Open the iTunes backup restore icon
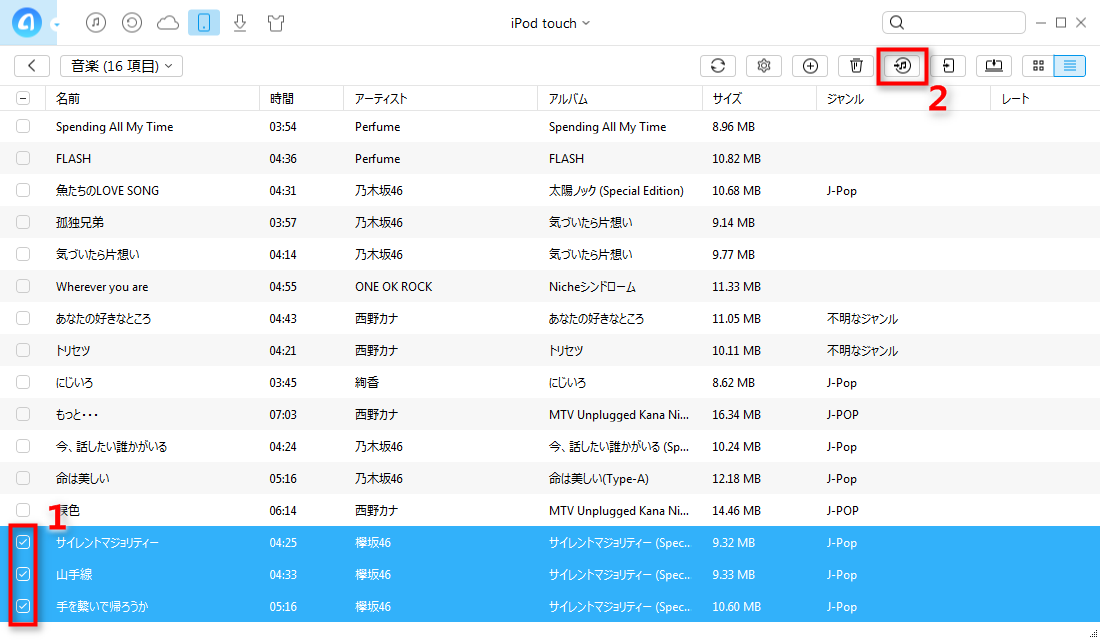The height and width of the screenshot is (640, 1100). pyautogui.click(x=132, y=23)
